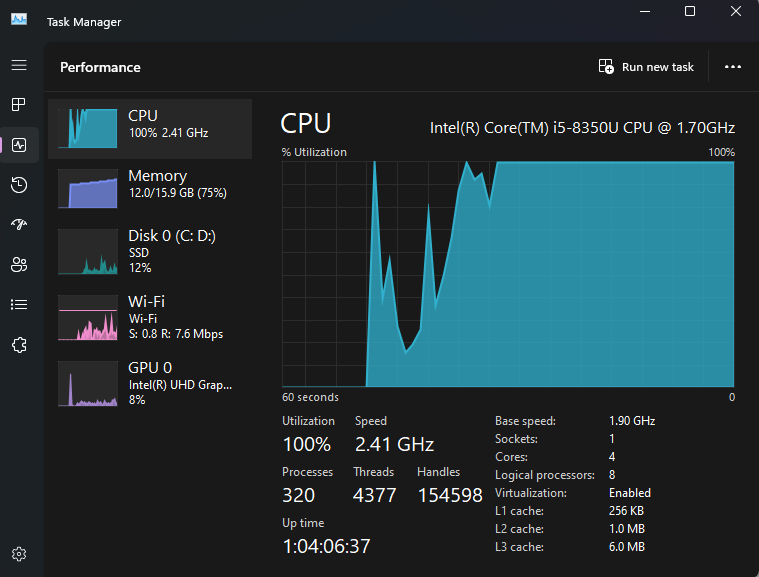Click L2 cache value '1.0 MB'

coord(627,529)
